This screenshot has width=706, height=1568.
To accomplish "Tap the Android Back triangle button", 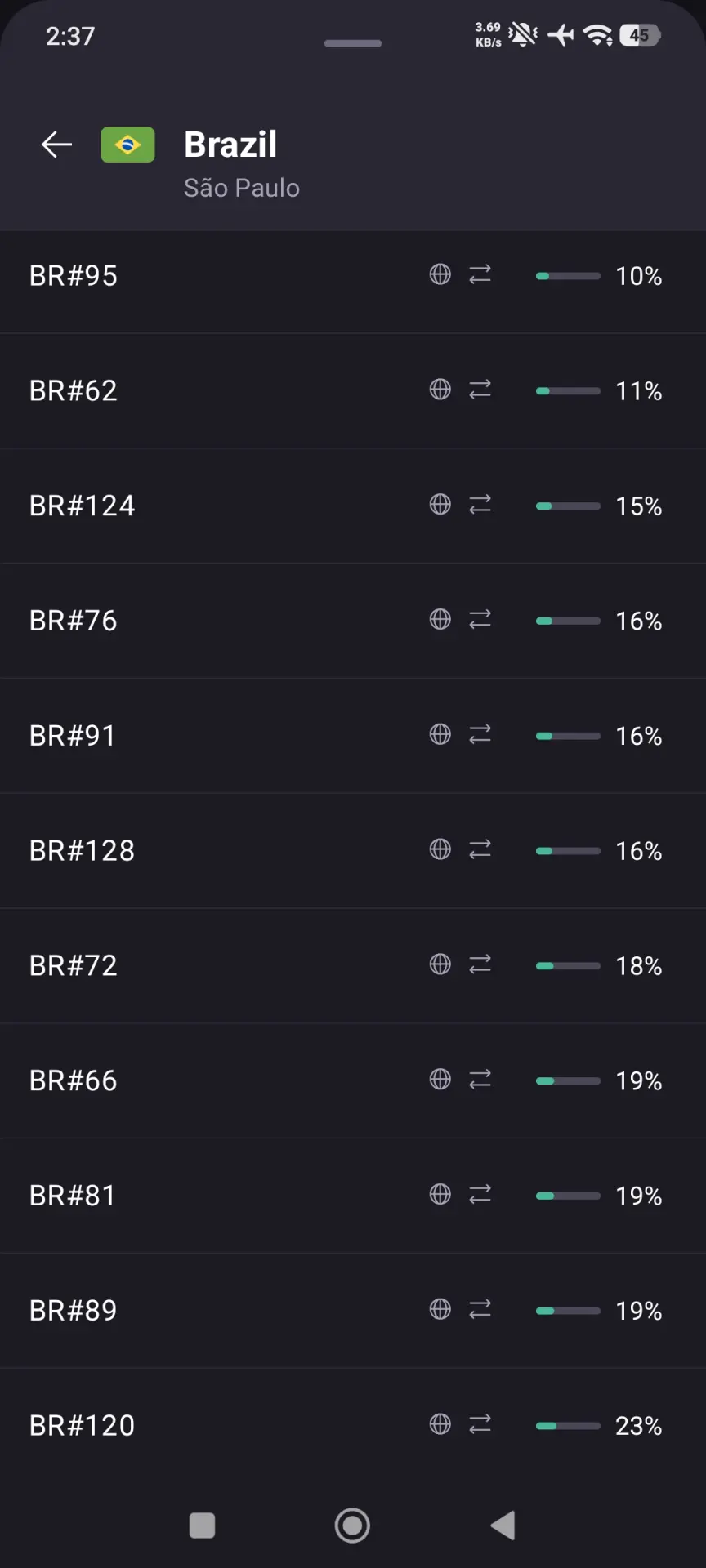I will (503, 1525).
